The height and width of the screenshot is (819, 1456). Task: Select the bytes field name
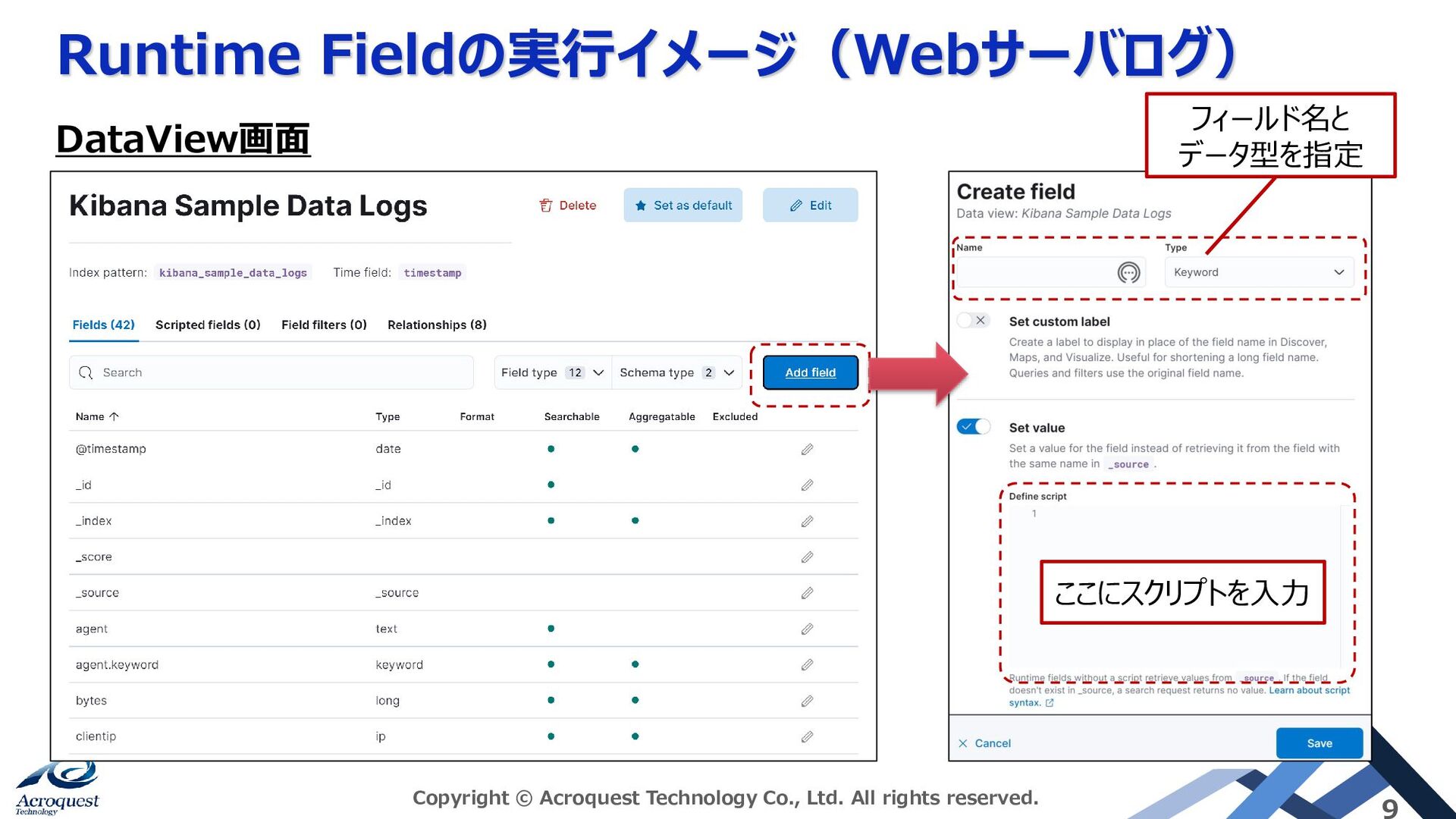[x=91, y=701]
